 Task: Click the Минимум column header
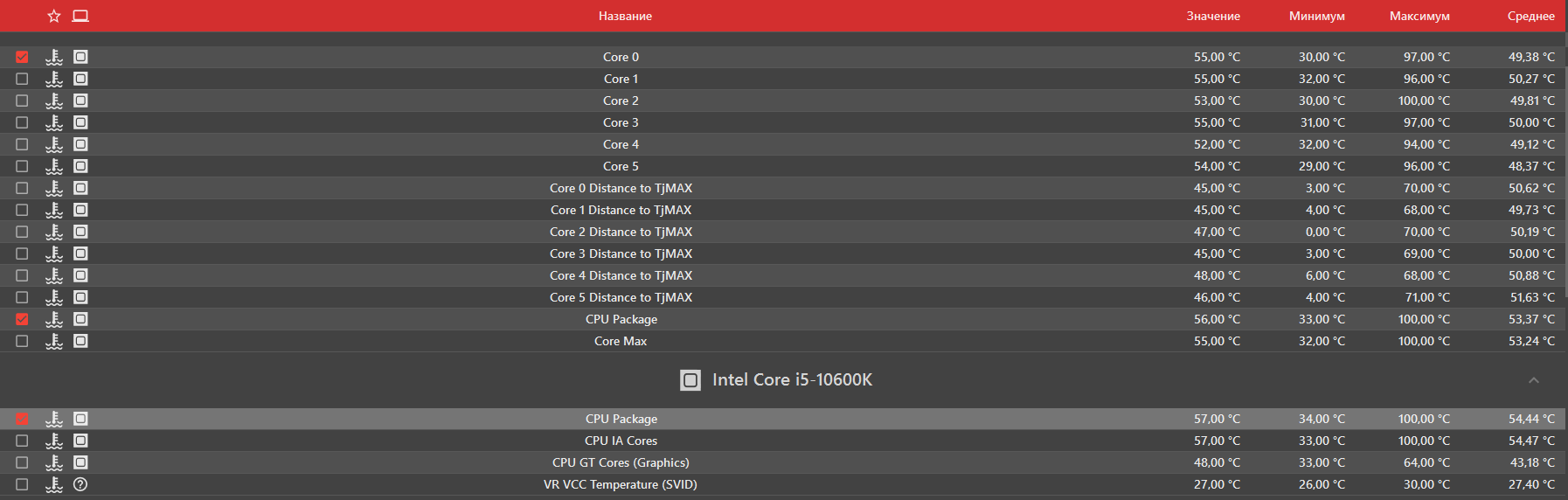pos(1316,16)
